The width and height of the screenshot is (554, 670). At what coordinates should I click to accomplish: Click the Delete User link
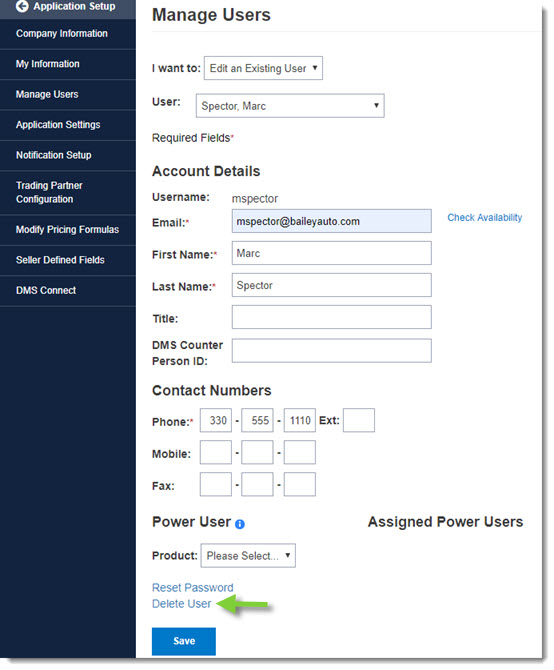(x=182, y=604)
